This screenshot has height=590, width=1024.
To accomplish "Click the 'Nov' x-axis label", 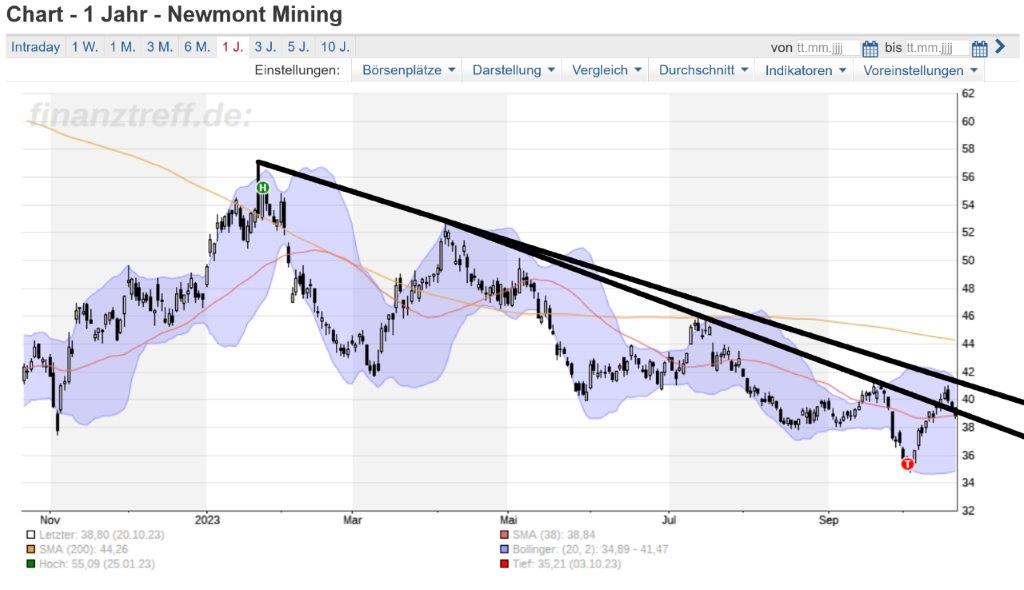I will 50,520.
